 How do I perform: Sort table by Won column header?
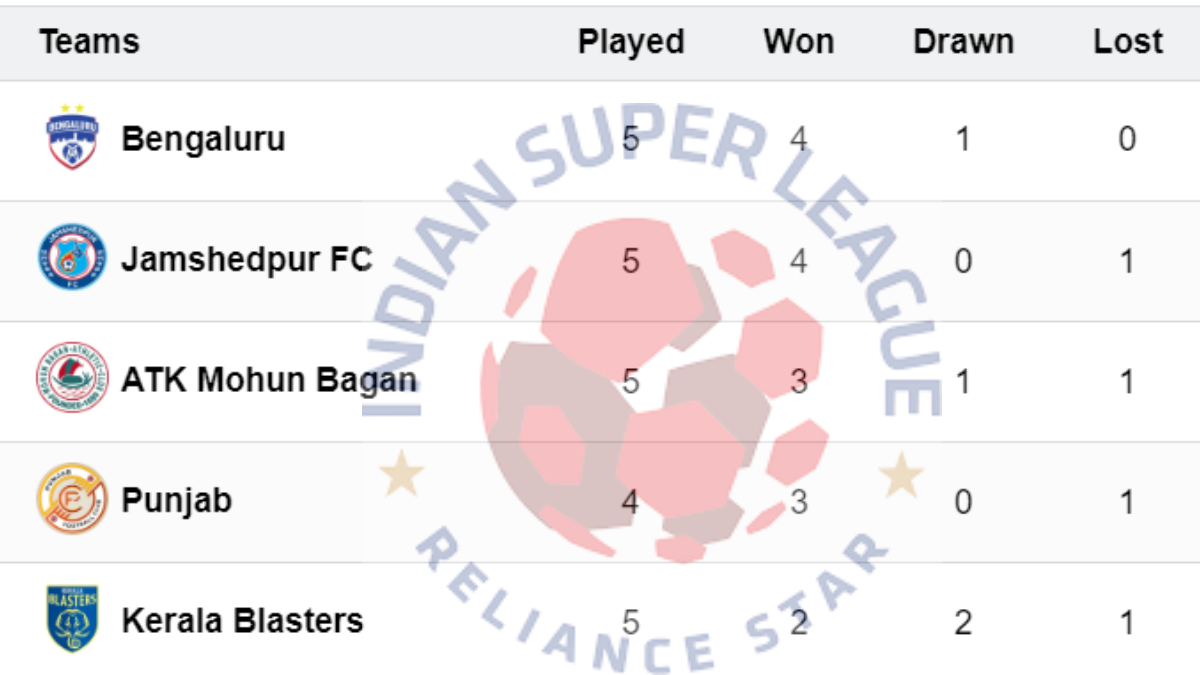click(x=798, y=42)
